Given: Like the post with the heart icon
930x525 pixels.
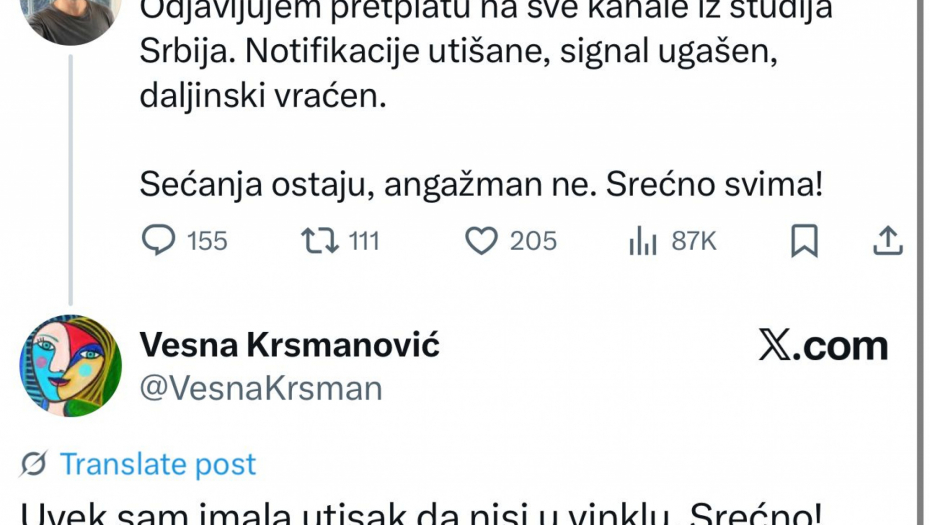Looking at the screenshot, I should tap(482, 240).
